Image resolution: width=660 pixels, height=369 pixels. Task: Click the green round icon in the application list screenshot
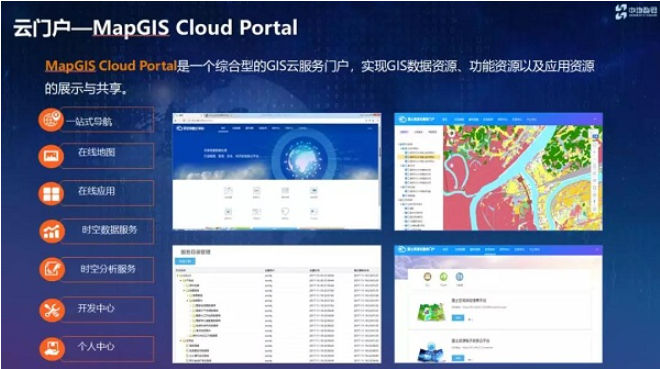point(444,277)
